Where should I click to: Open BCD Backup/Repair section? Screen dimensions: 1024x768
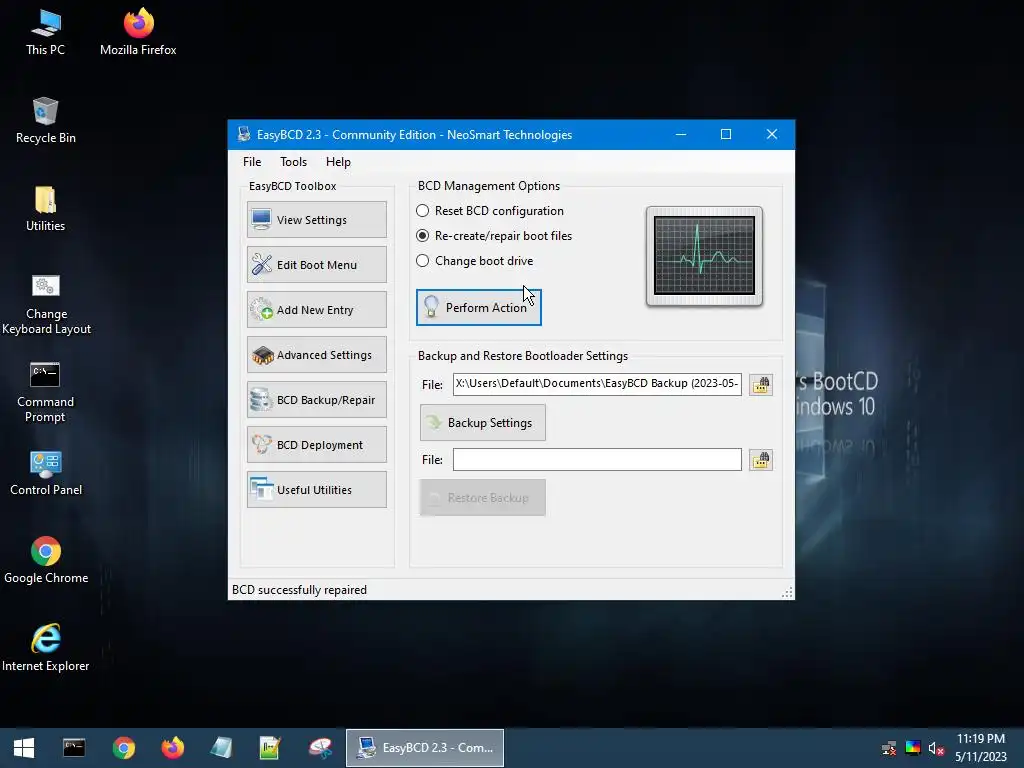(x=317, y=400)
